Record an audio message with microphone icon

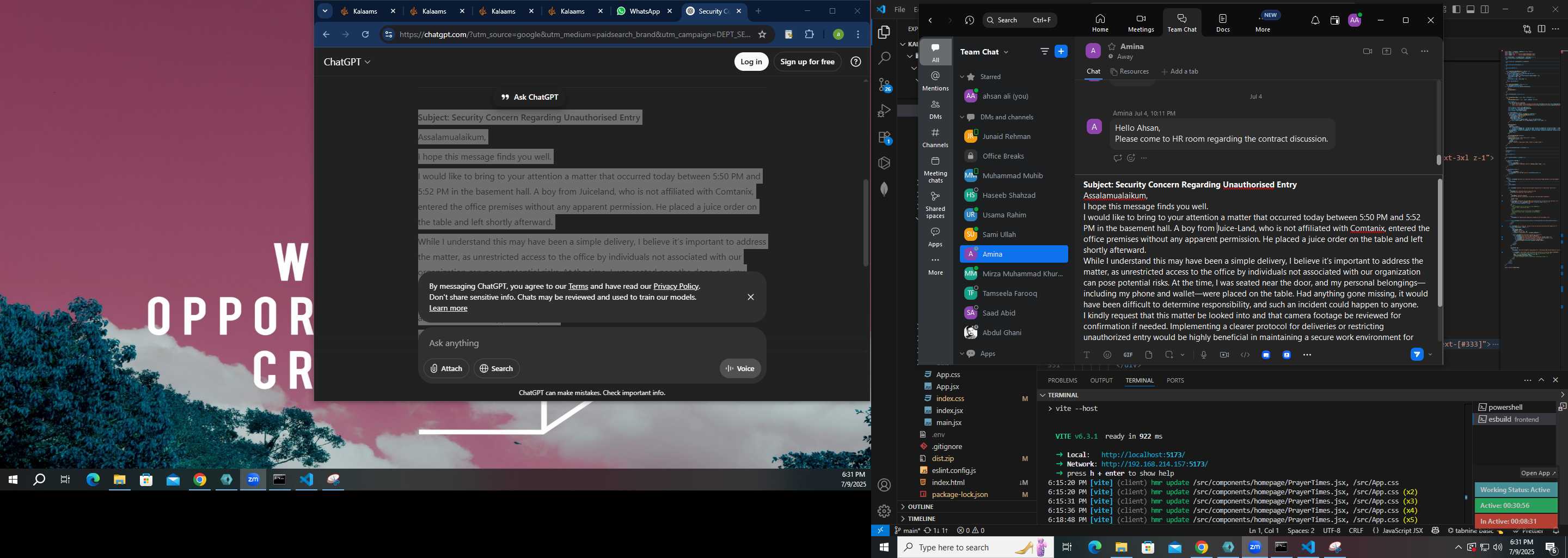click(1203, 355)
